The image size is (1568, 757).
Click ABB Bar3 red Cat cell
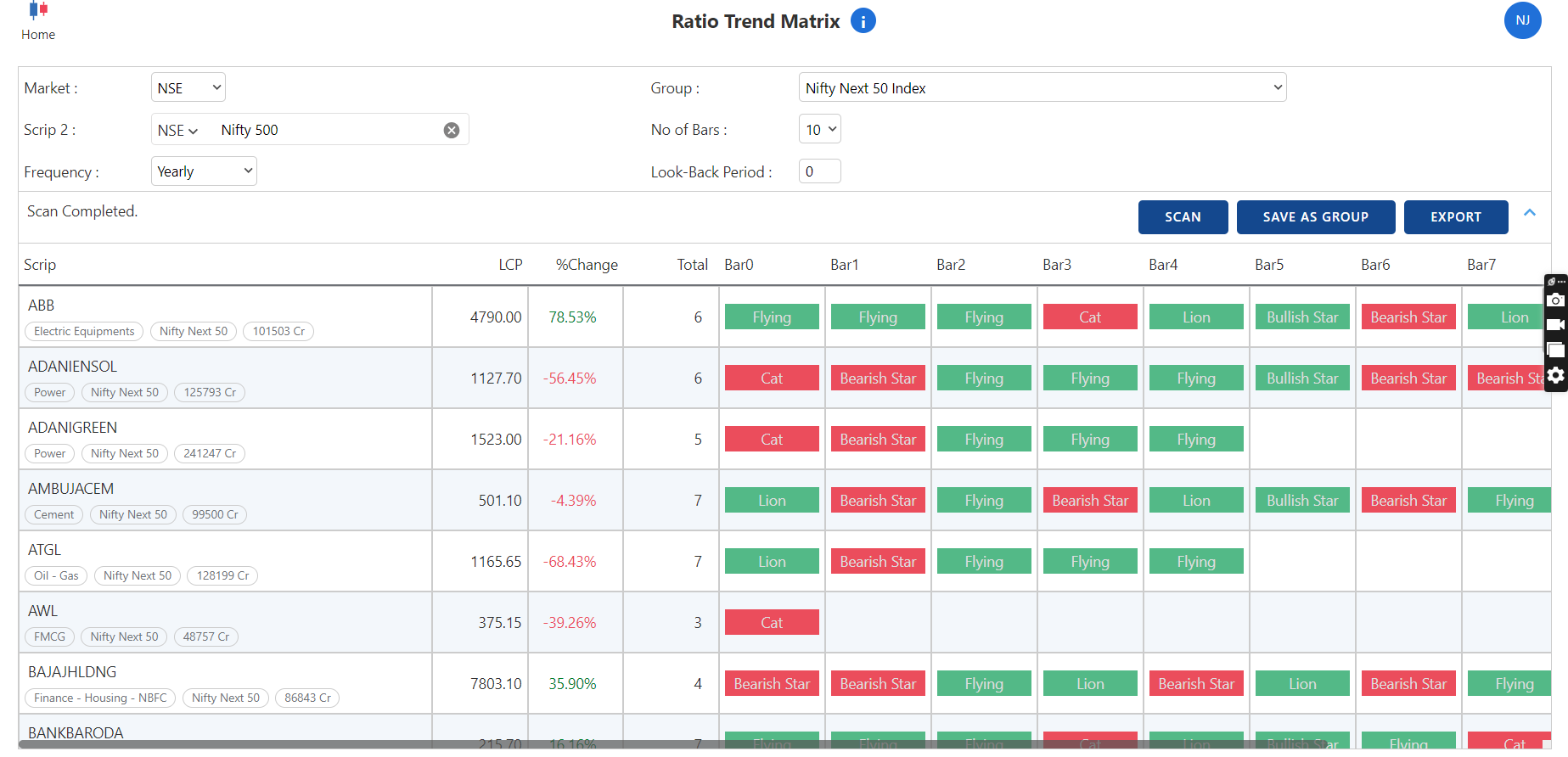click(1090, 317)
